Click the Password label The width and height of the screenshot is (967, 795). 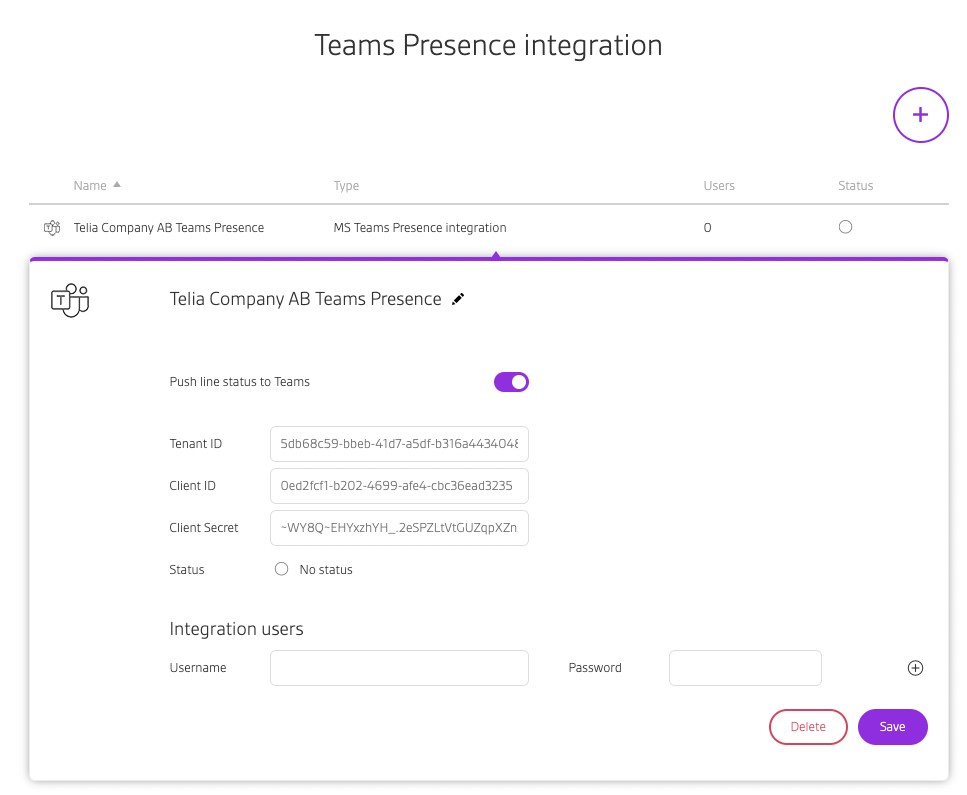click(595, 668)
